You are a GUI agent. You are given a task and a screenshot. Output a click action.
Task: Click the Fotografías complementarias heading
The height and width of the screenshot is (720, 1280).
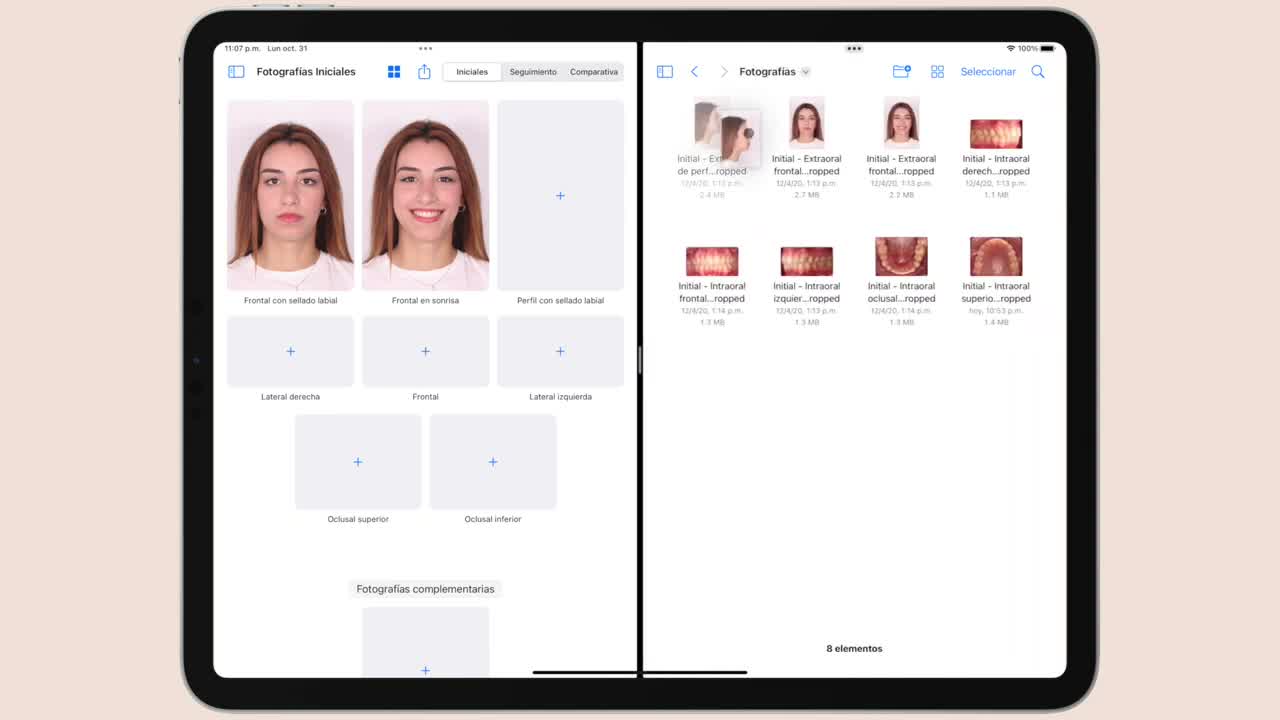tap(425, 589)
